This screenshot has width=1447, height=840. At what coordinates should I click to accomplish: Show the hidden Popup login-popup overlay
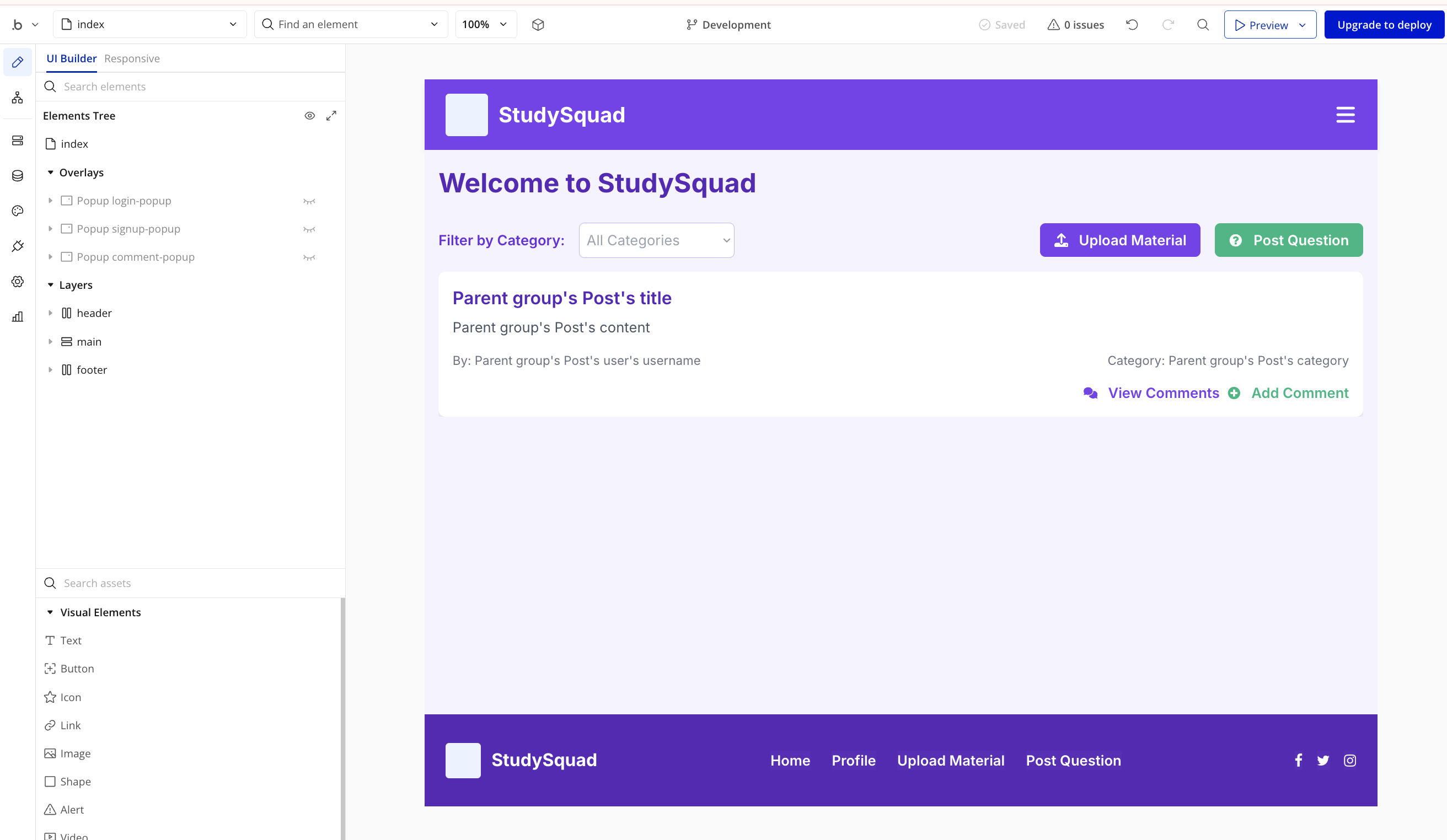(x=309, y=201)
